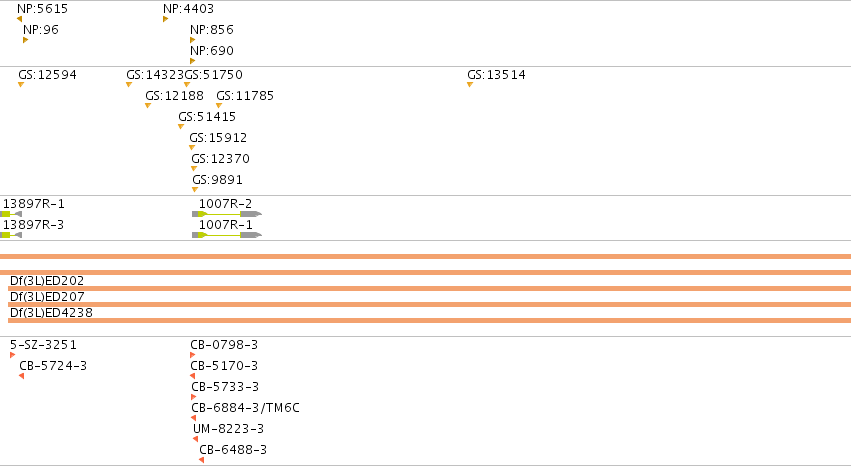Click the CB-5724-3 insertion label
Screen dimensions: 851x466
click(53, 366)
